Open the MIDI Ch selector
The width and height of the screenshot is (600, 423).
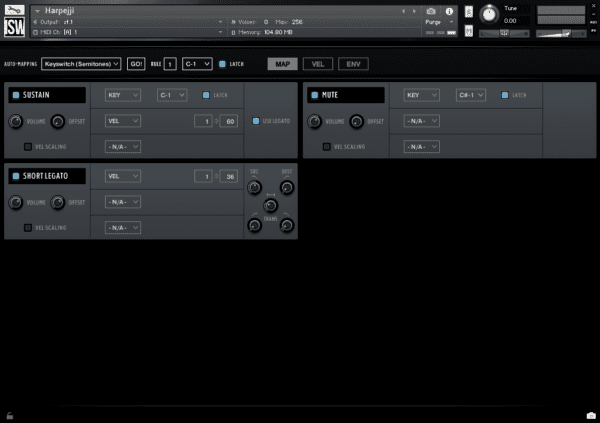(128, 32)
